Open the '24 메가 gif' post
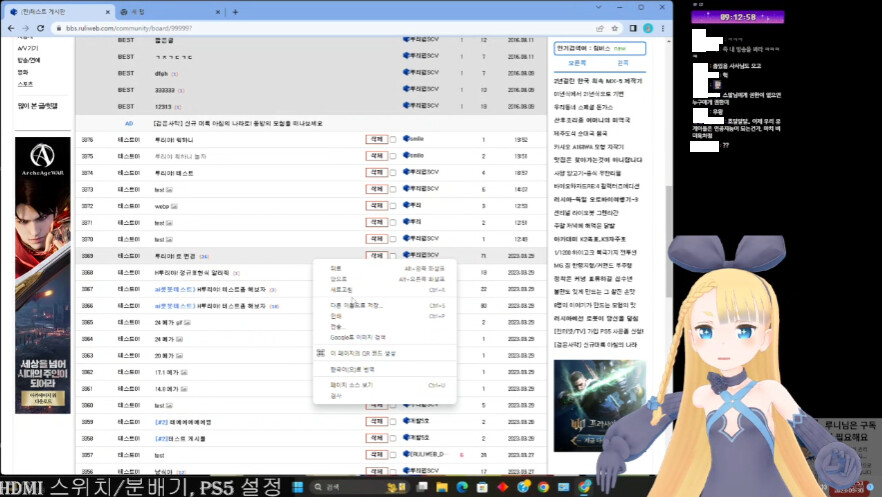 (169, 323)
